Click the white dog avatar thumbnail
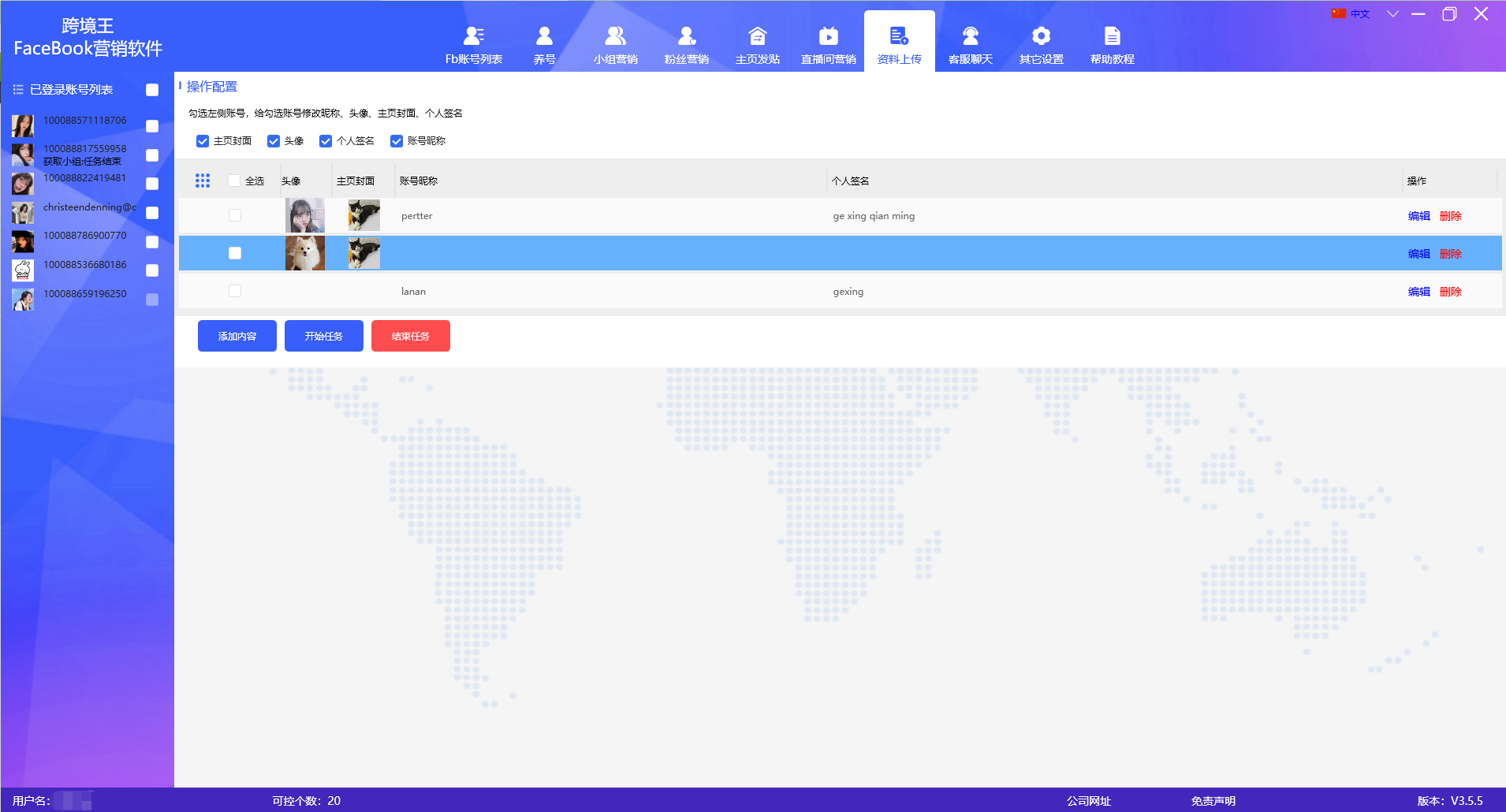The image size is (1506, 812). pyautogui.click(x=305, y=253)
